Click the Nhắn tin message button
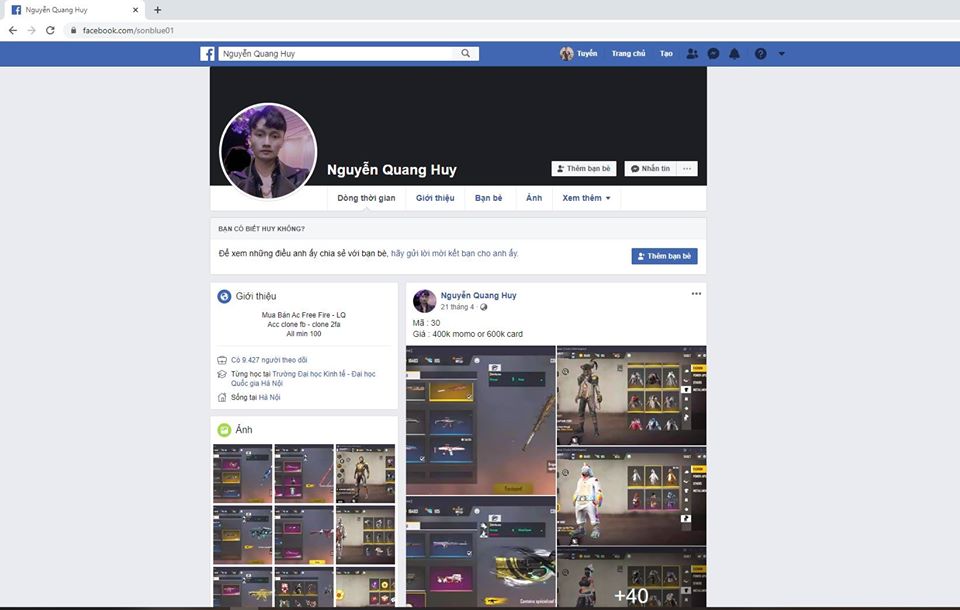 [x=651, y=168]
